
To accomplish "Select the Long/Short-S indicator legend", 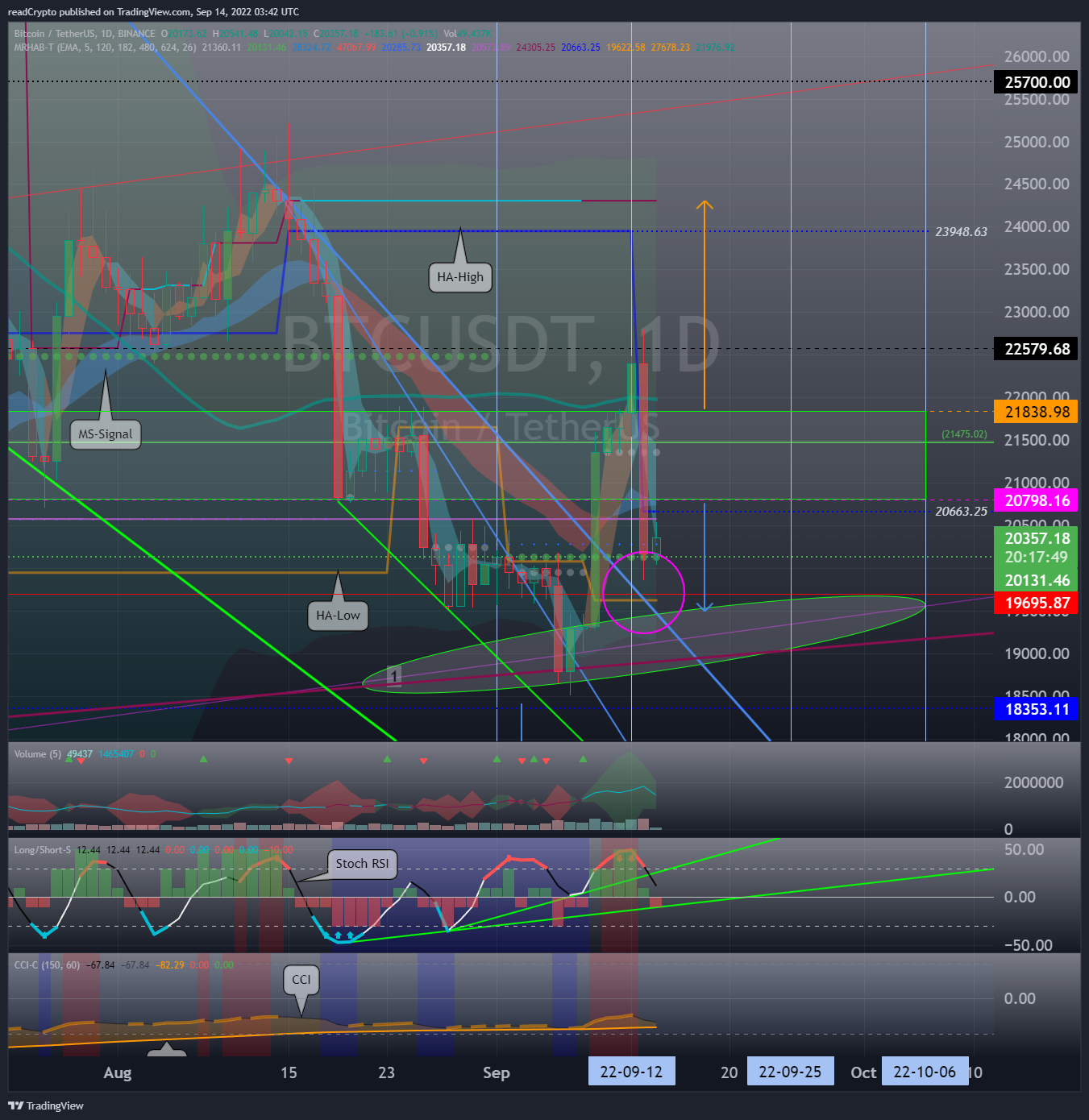I will pyautogui.click(x=42, y=850).
